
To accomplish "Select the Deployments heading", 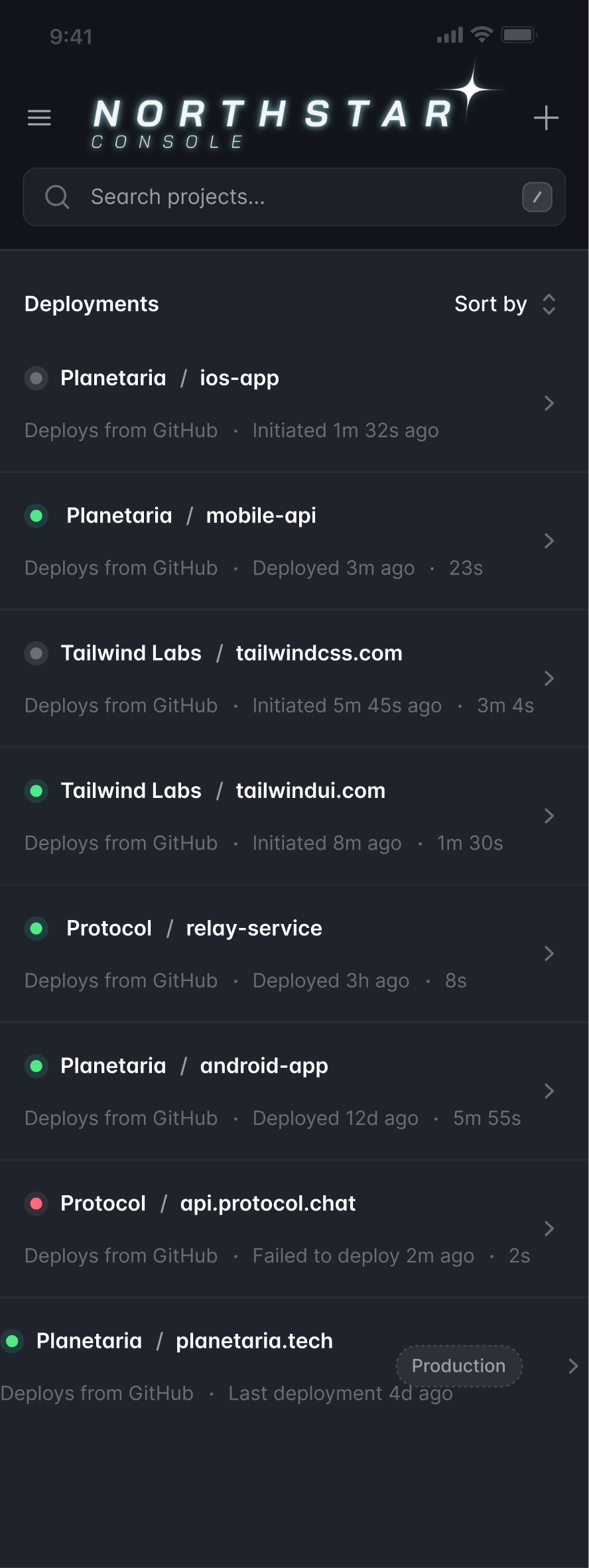I will coord(92,304).
